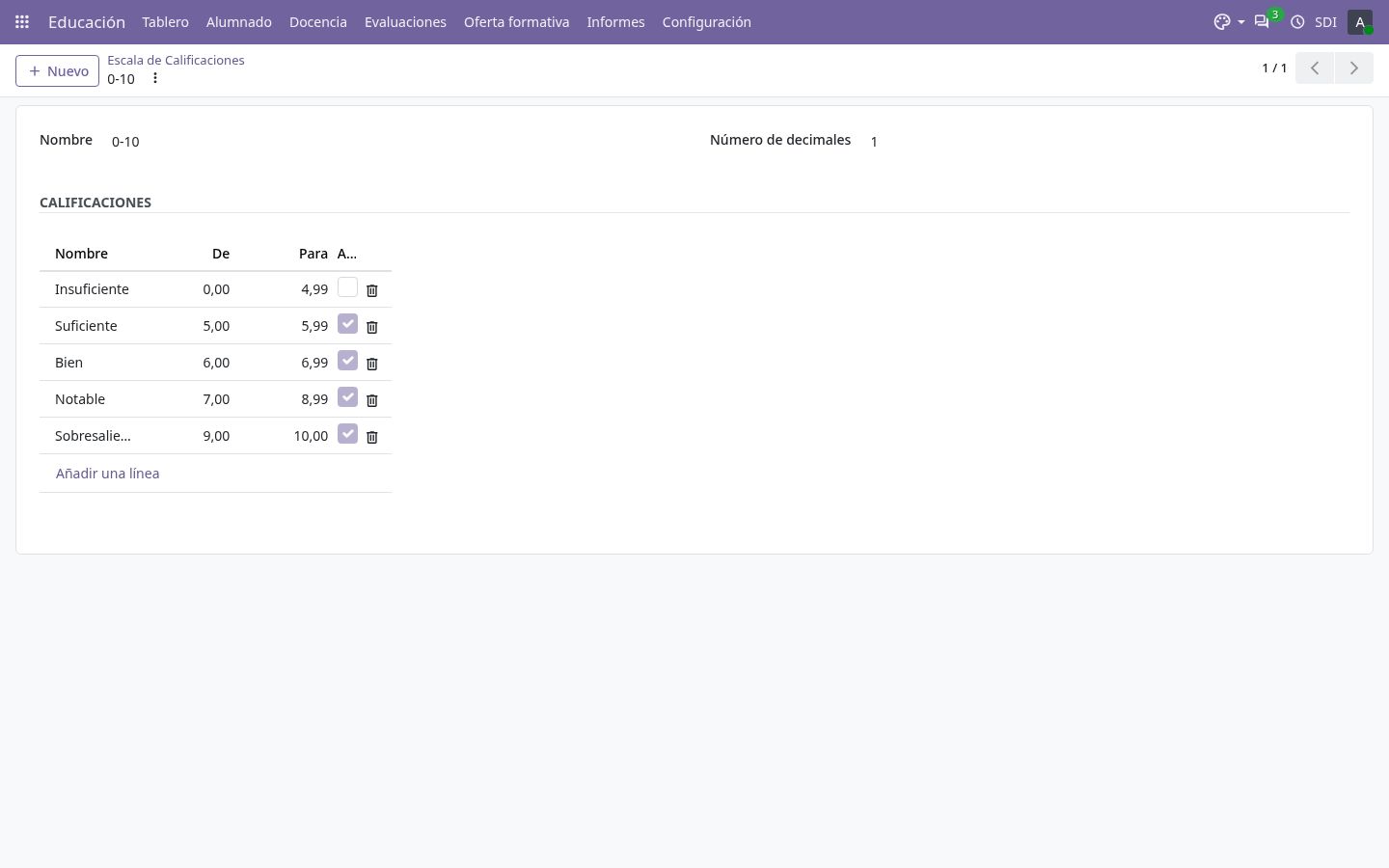
Task: Open the Oferta formativa menu
Action: point(516,21)
